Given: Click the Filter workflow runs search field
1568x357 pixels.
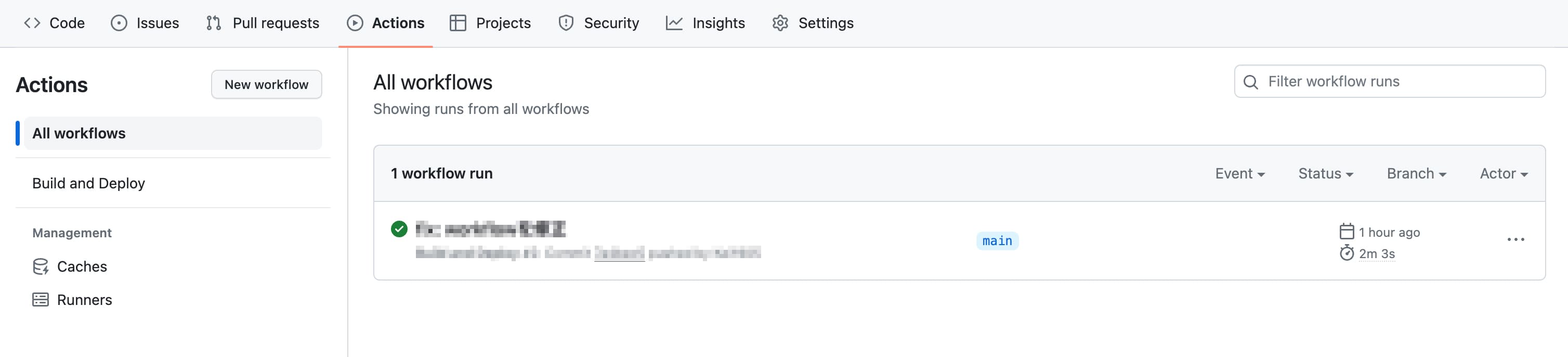Looking at the screenshot, I should pos(1388,81).
